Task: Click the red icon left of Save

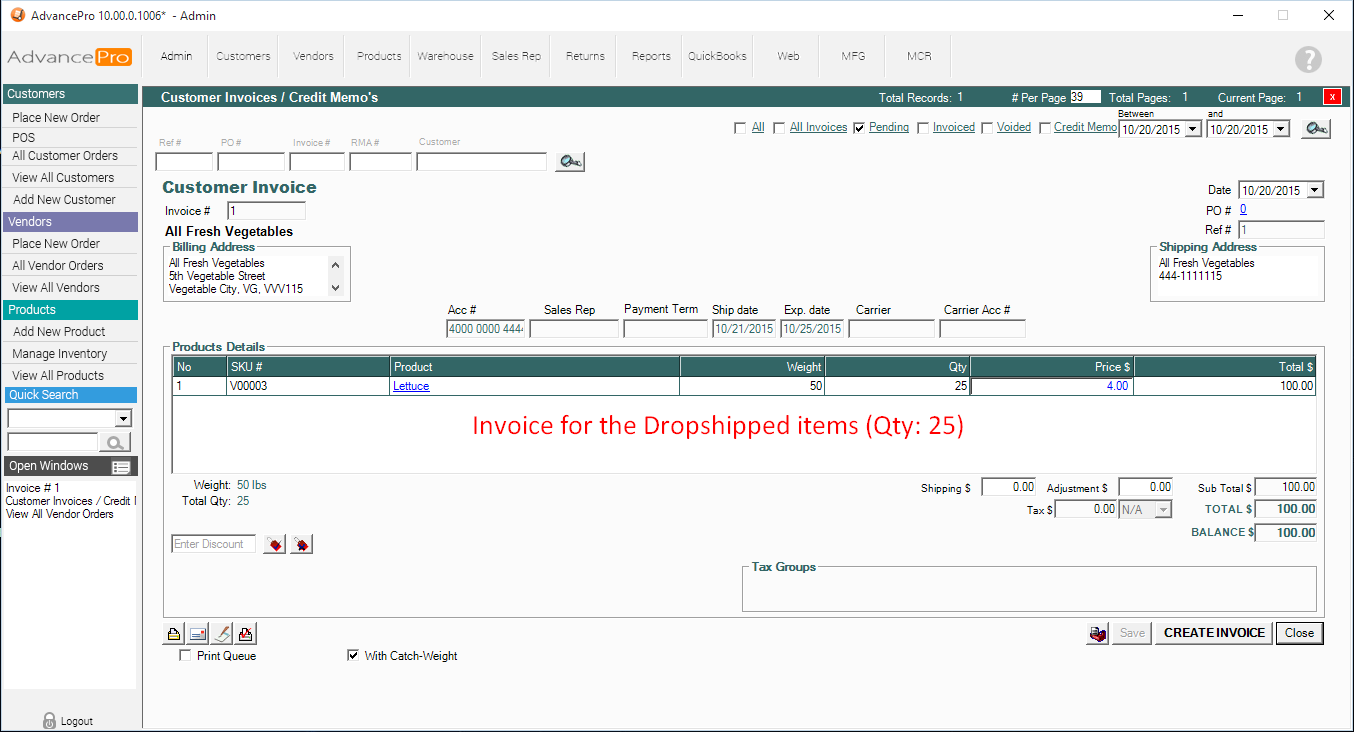Action: tap(1098, 633)
